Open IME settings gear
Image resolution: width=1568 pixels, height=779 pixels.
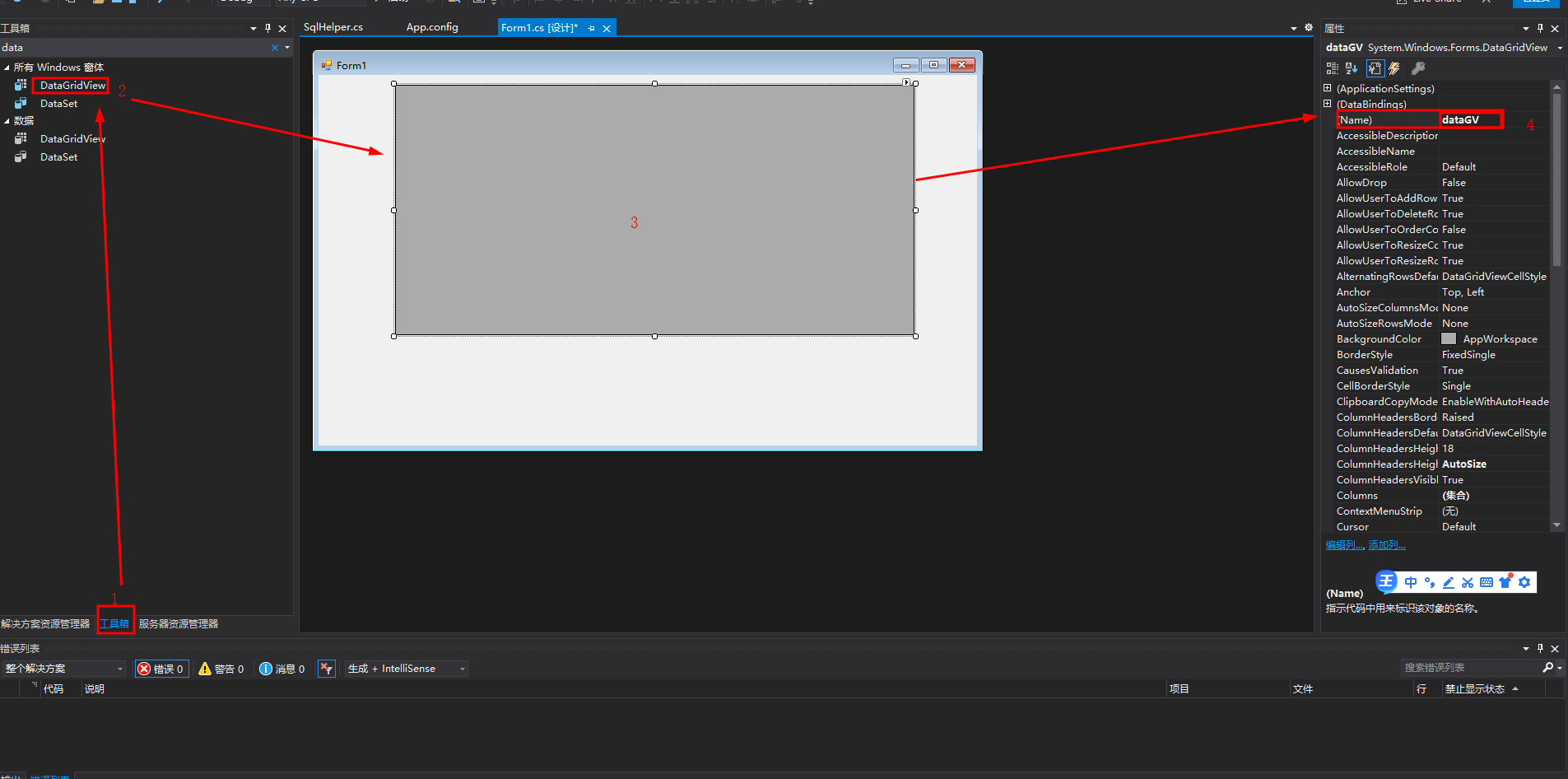tap(1524, 582)
